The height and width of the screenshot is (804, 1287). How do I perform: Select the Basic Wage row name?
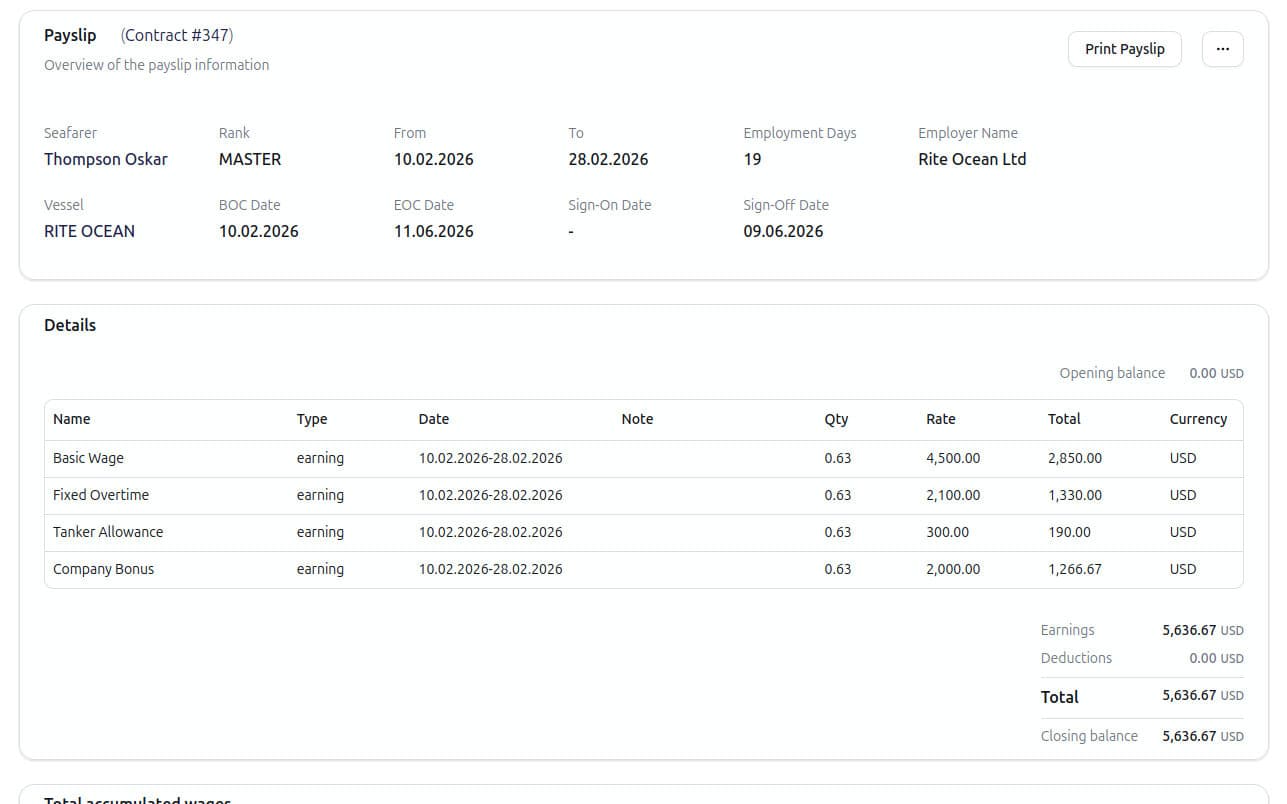88,458
